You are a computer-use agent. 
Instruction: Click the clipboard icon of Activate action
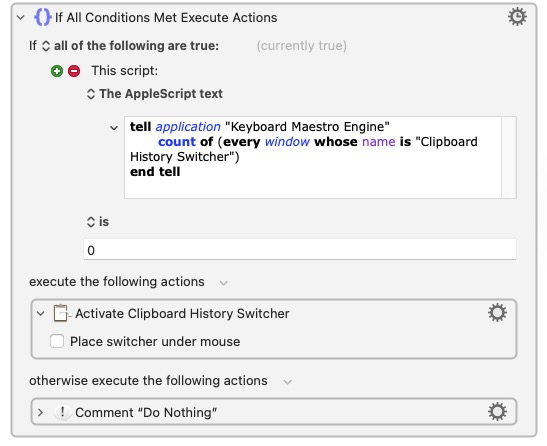[x=61, y=313]
